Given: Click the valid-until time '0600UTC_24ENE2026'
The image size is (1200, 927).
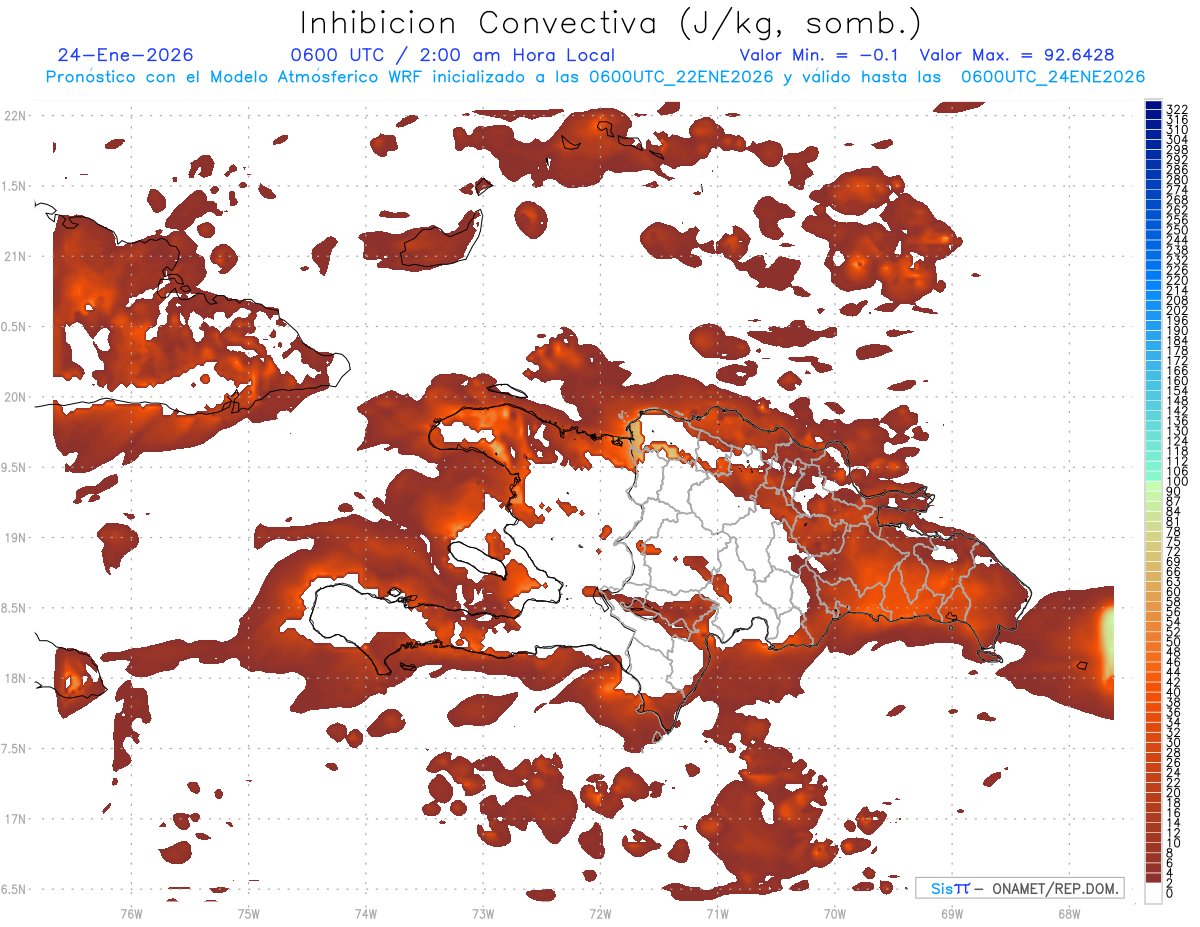Looking at the screenshot, I should click(1052, 77).
